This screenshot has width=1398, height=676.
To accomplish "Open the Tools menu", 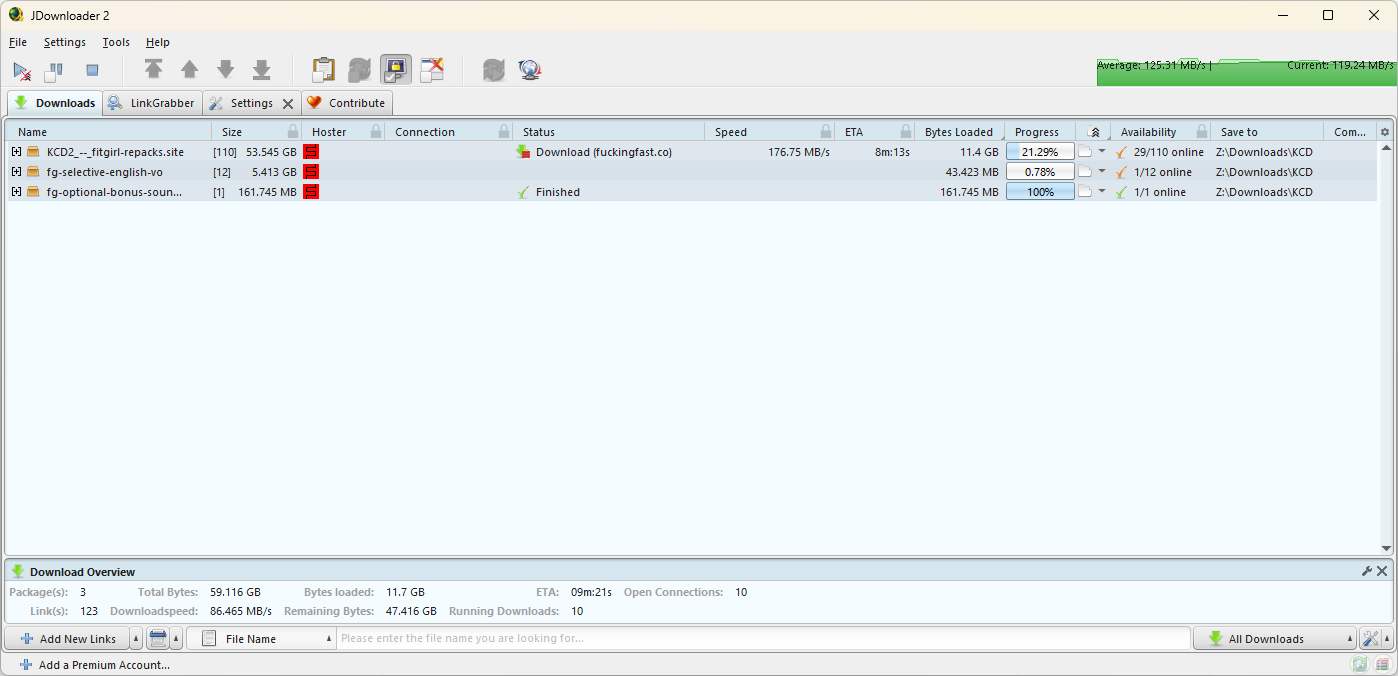I will coord(116,42).
